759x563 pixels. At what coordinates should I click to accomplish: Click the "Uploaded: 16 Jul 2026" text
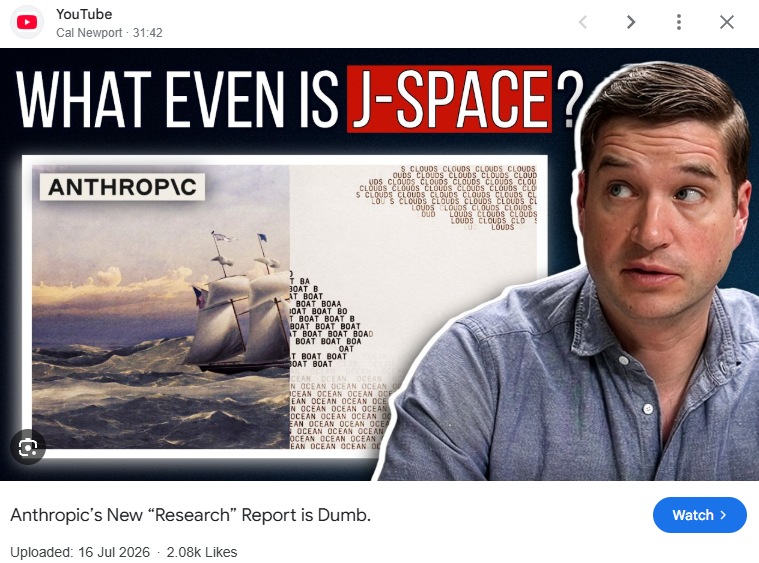[80, 552]
